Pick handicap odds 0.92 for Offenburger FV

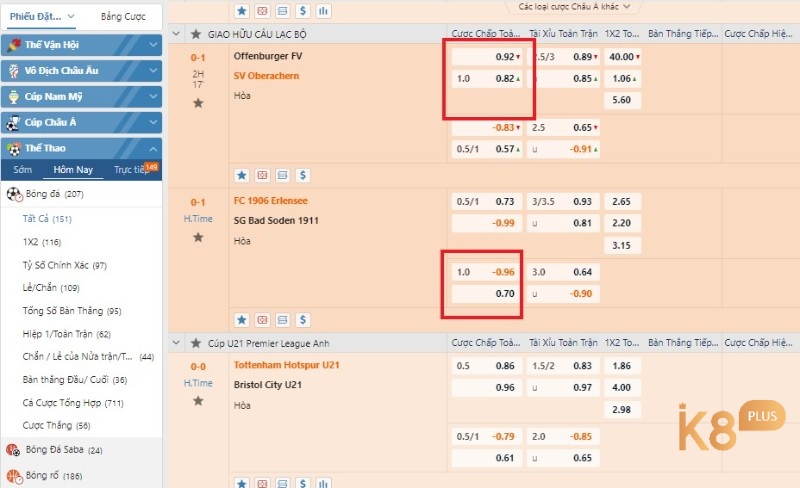click(487, 57)
